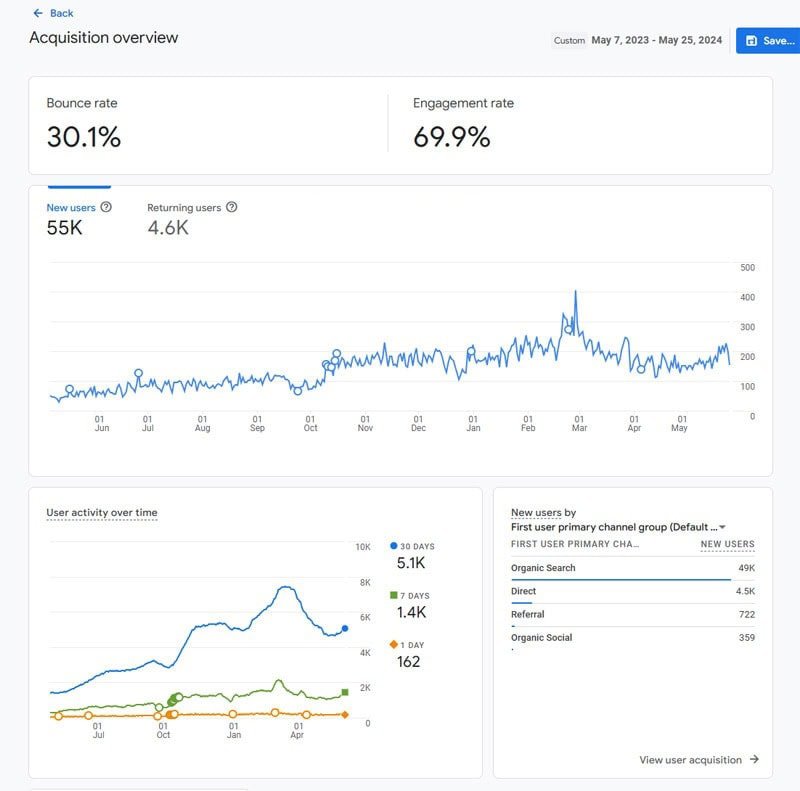Open the help icon next to New users

(105, 207)
